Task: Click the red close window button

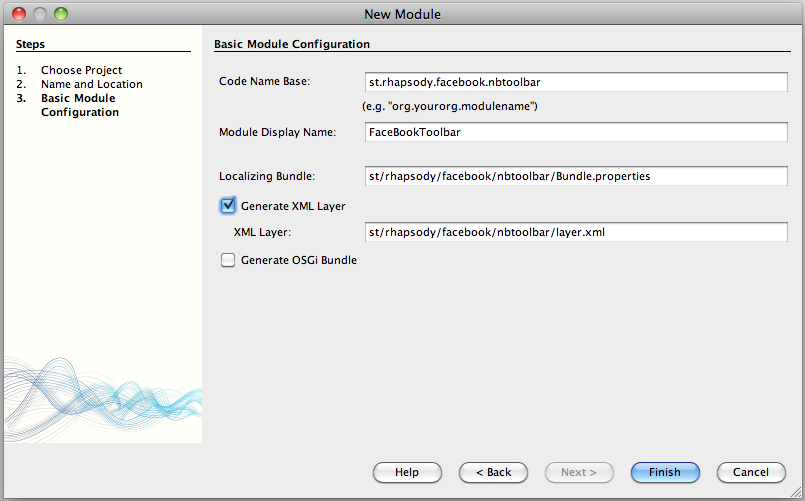Action: [x=19, y=14]
